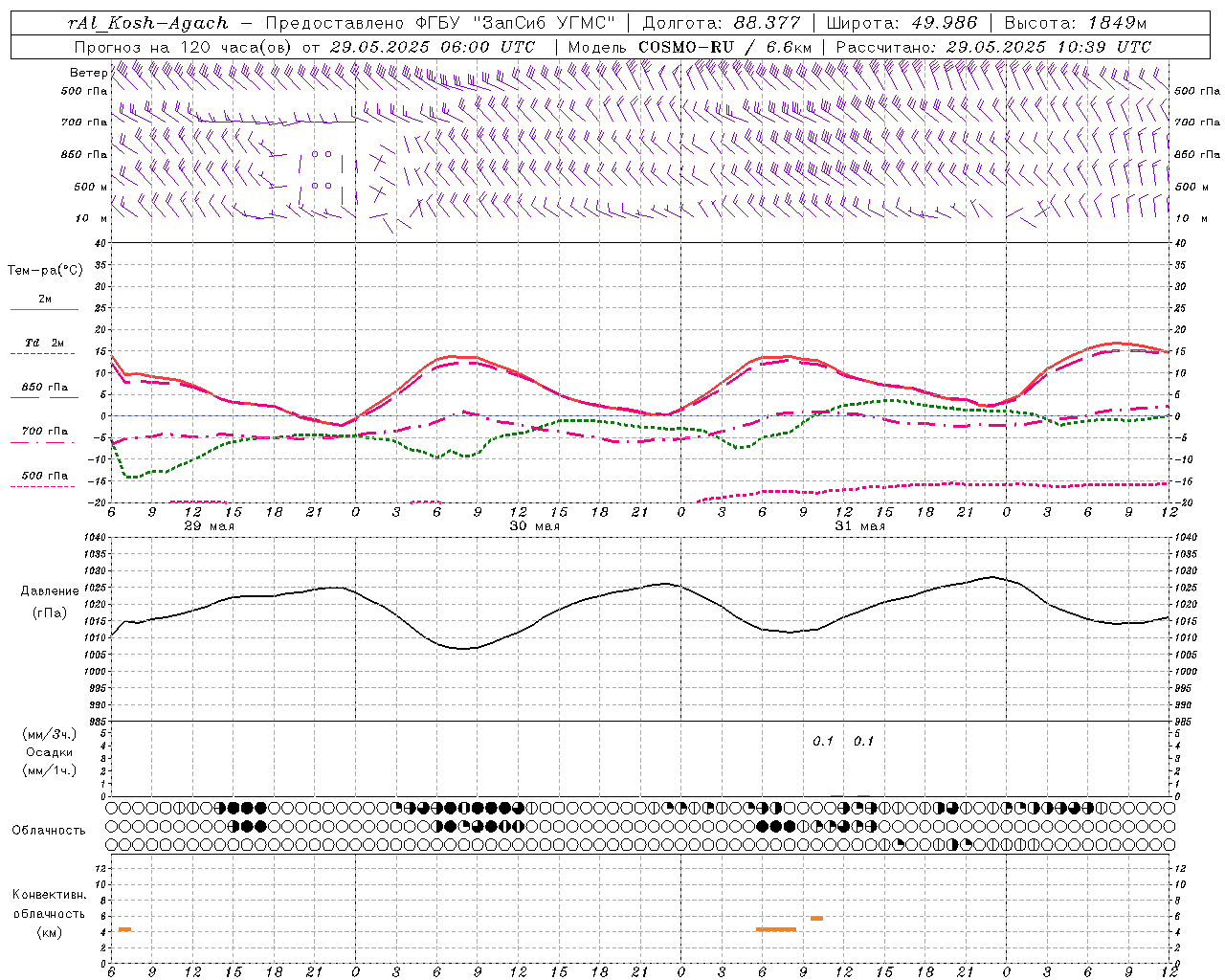Click the '(гПа)' unit under Давление
Viewport: 1225px width, 980px height.
(x=50, y=612)
